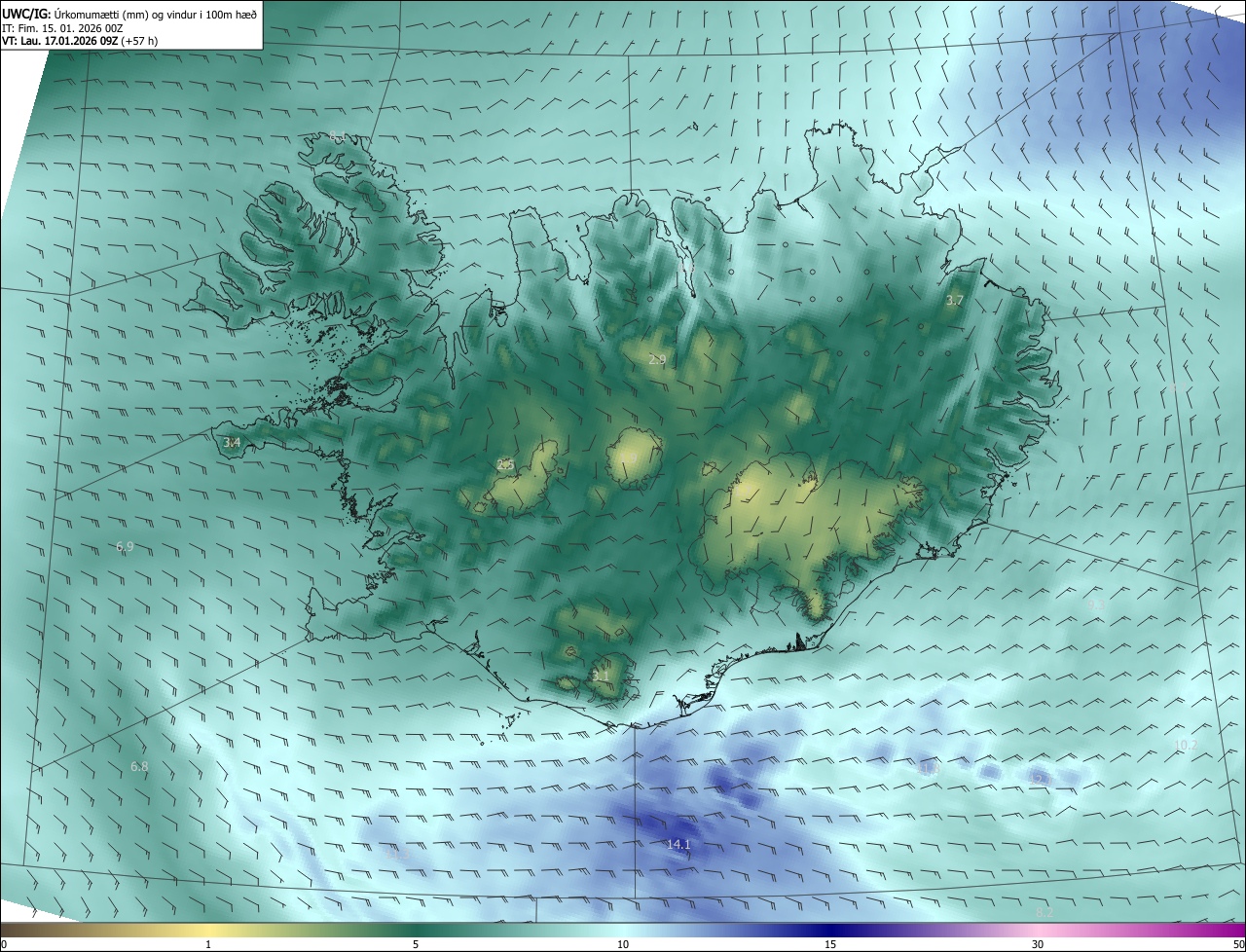Click the 6.8 value in southwest sea

tap(139, 767)
